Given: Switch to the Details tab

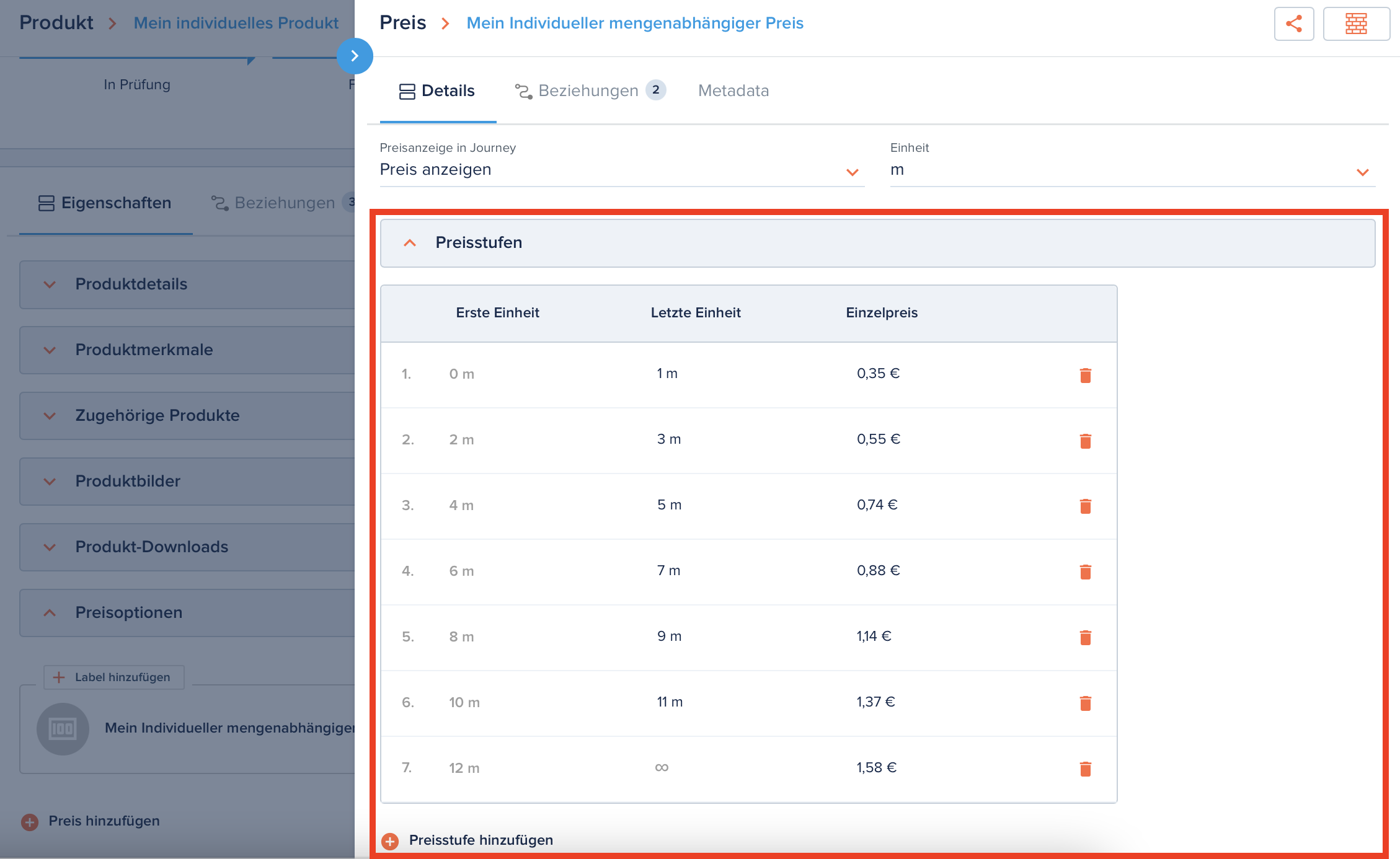Looking at the screenshot, I should (x=438, y=91).
